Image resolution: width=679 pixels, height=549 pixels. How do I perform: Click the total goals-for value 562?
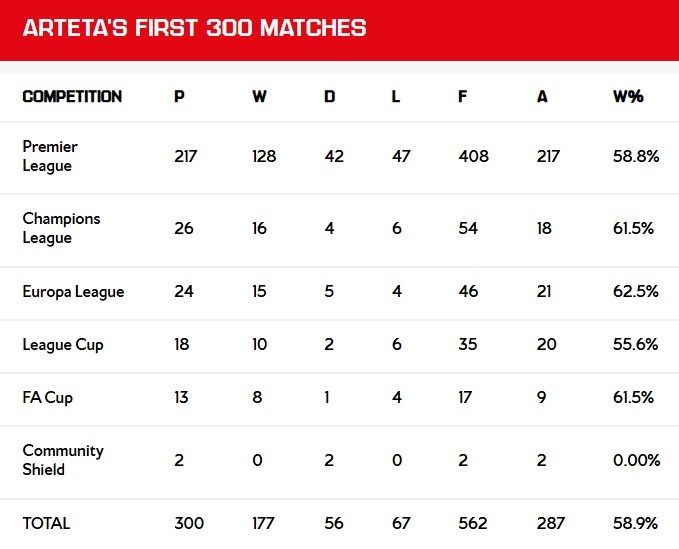click(x=473, y=523)
